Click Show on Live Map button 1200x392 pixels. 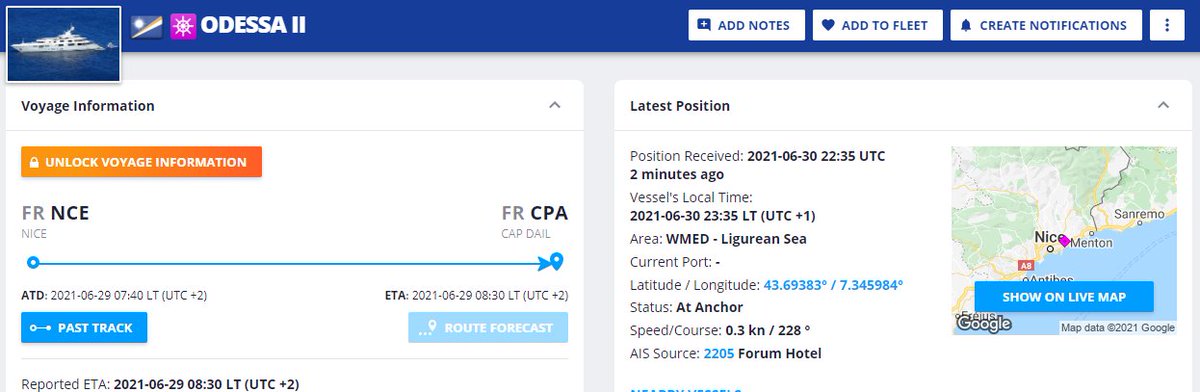point(1064,297)
